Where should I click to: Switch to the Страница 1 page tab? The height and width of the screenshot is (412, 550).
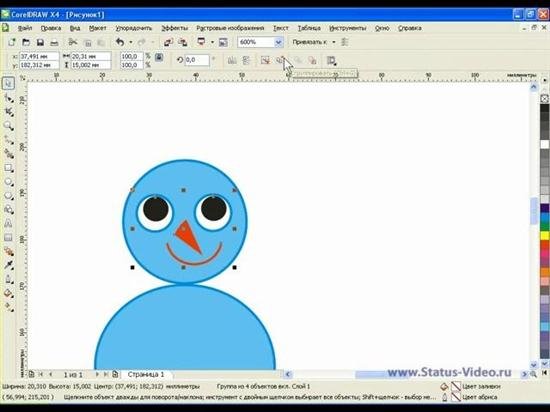click(146, 374)
